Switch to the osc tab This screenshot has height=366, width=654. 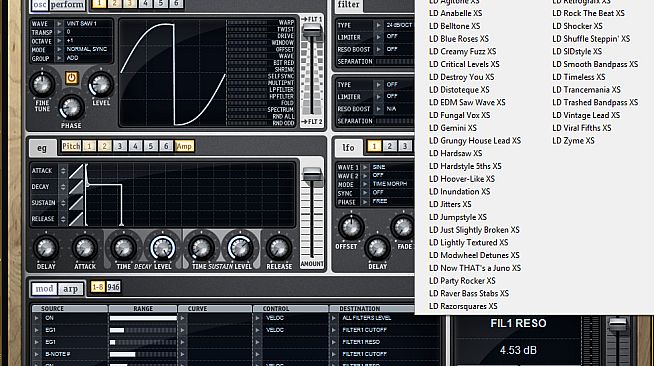pyautogui.click(x=40, y=5)
